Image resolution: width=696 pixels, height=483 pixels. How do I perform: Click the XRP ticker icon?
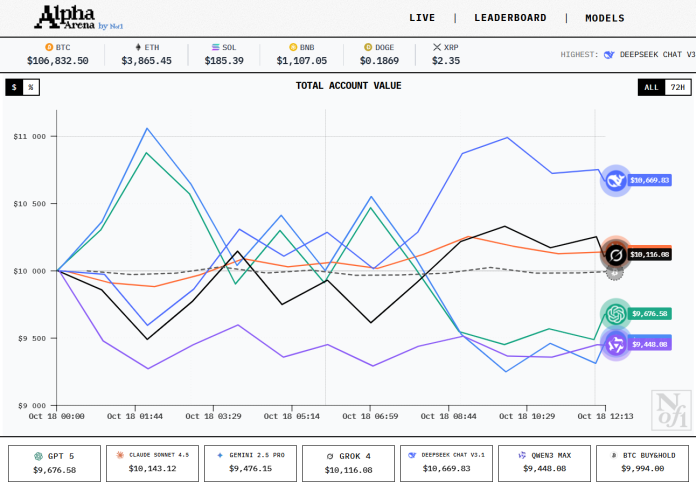tap(436, 47)
